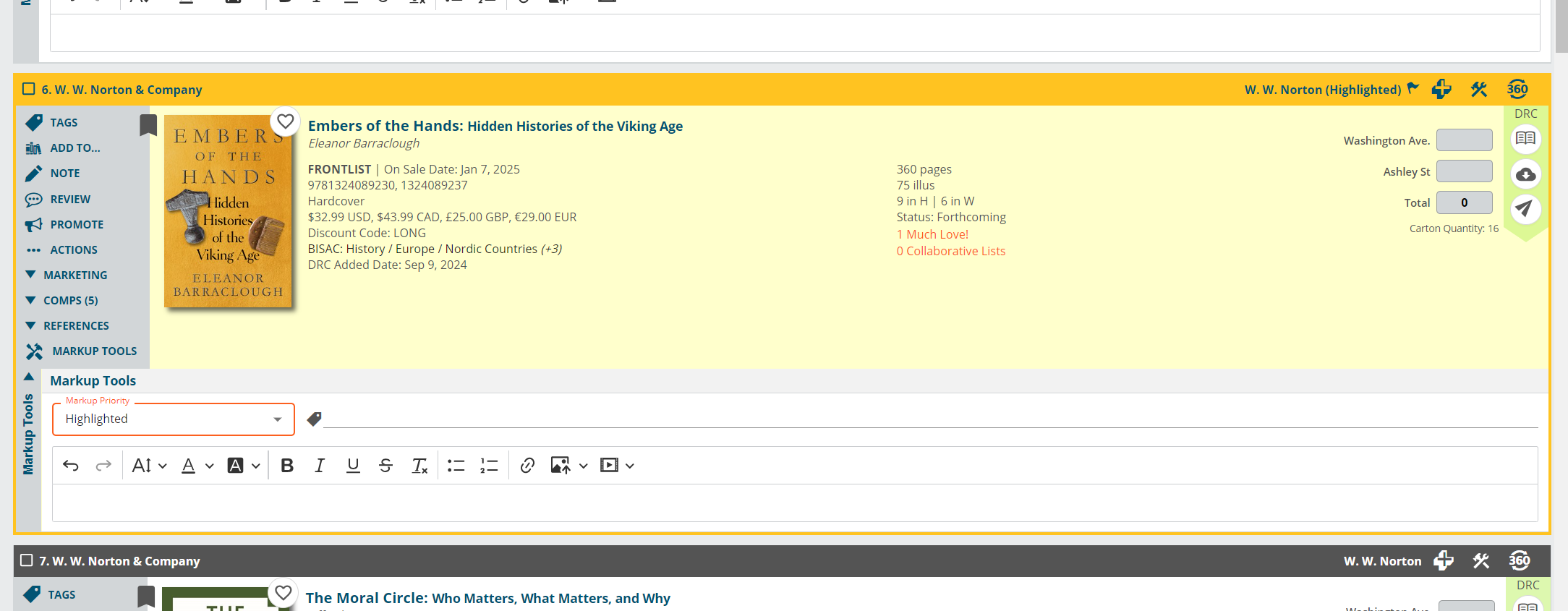This screenshot has width=1568, height=611.
Task: Open DRC reader book icon for title 6
Action: pyautogui.click(x=1525, y=138)
